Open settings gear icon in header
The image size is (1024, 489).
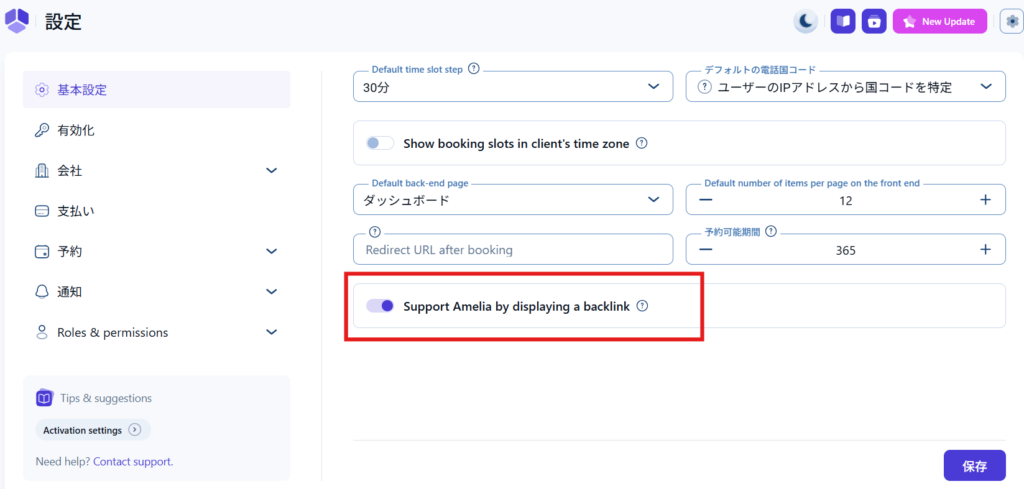[x=1011, y=21]
